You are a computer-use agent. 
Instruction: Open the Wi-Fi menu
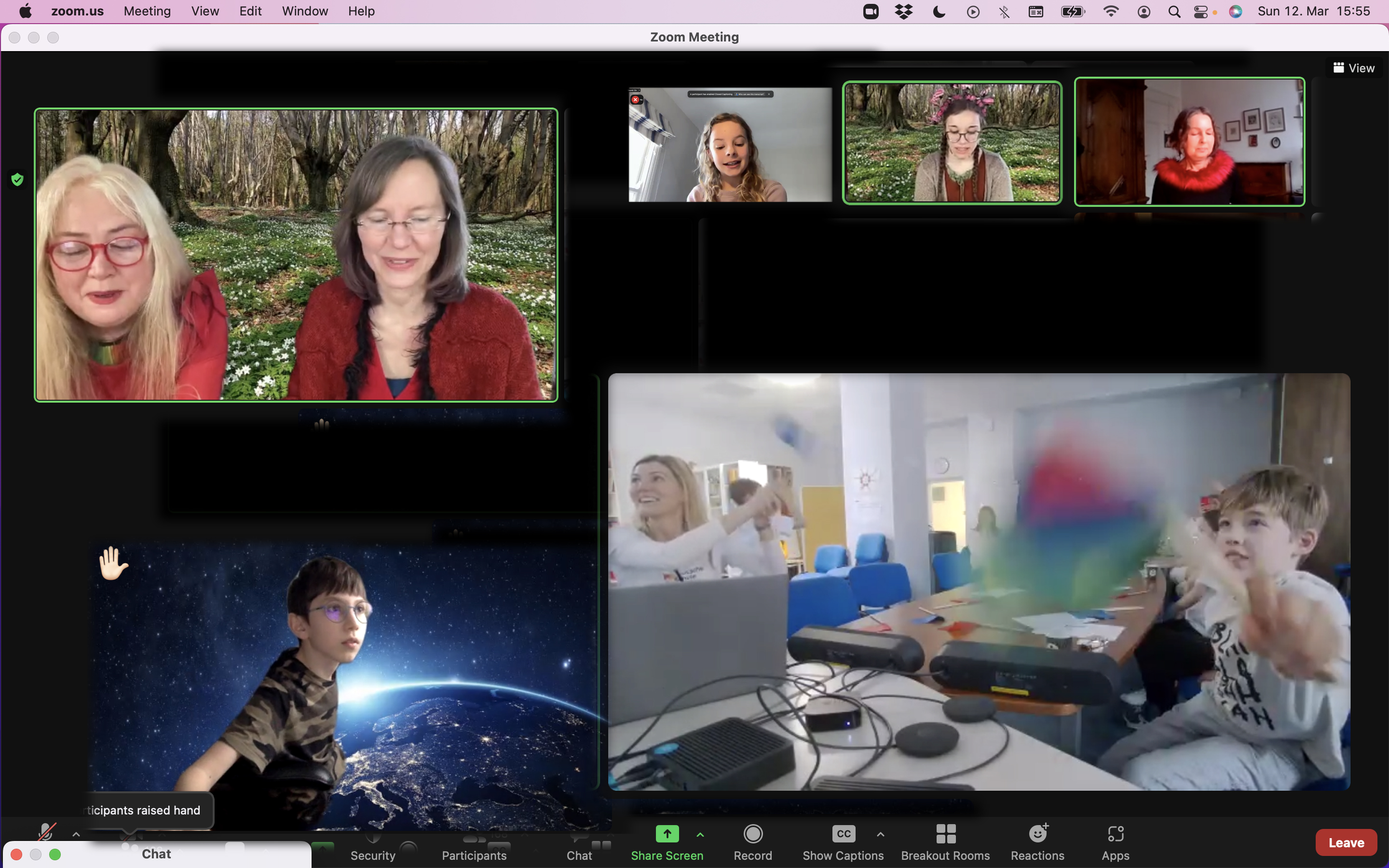pos(1111,12)
